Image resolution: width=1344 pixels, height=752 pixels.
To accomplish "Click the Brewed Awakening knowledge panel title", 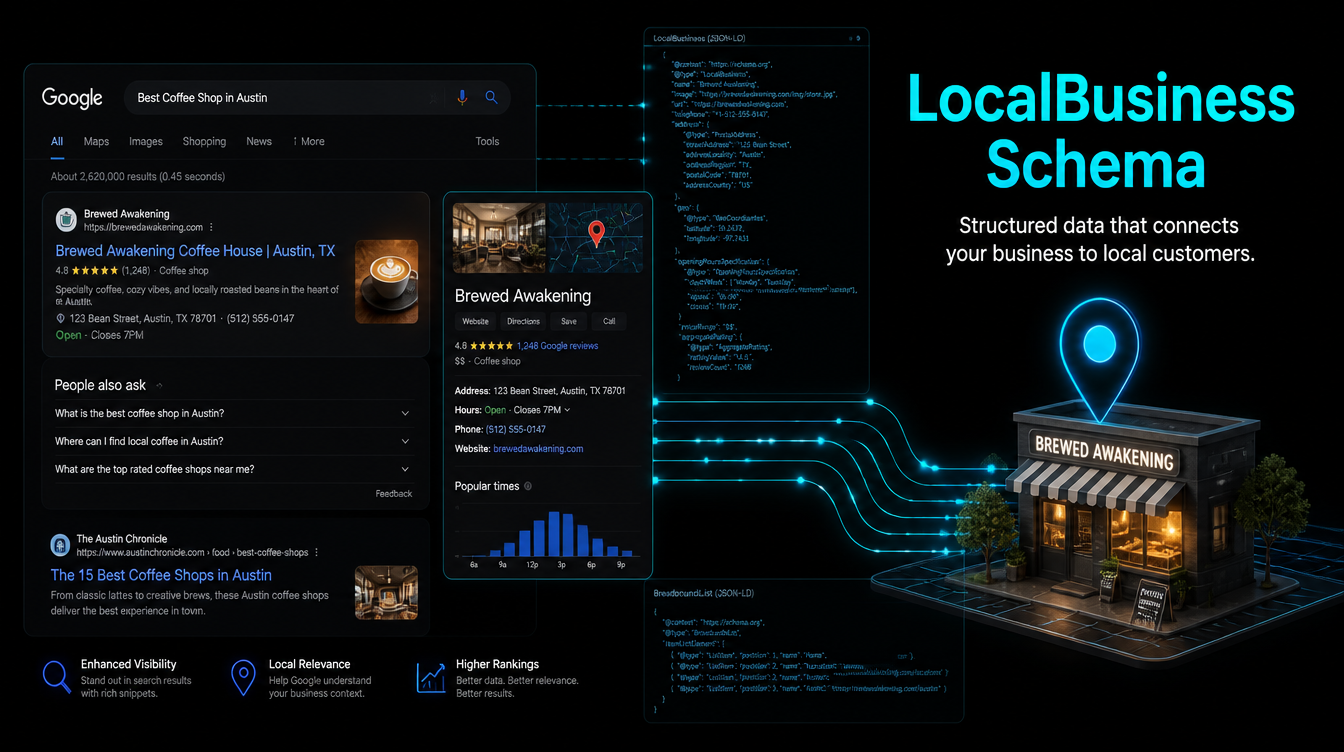I will tap(523, 296).
